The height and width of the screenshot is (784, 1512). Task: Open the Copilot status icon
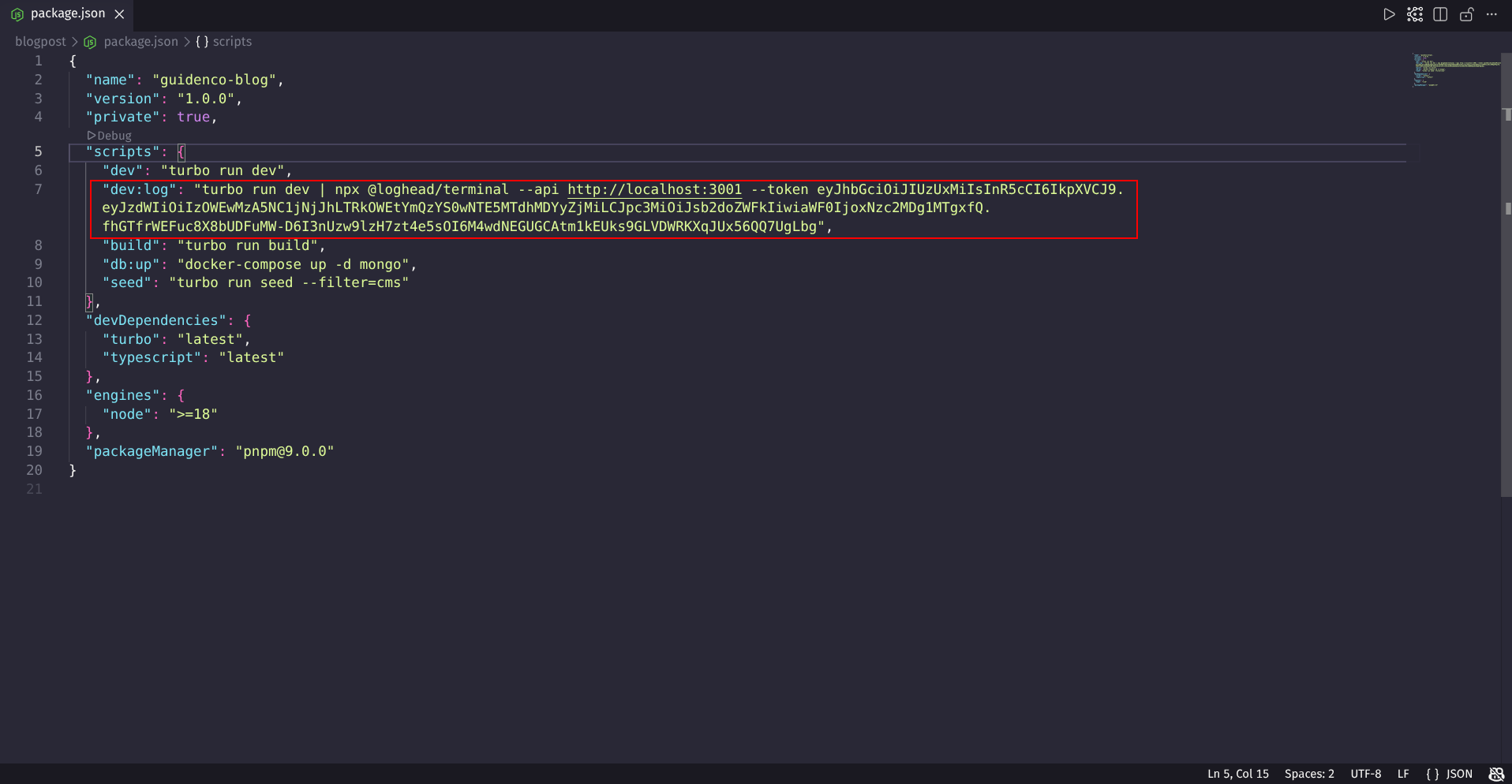pos(1496,774)
